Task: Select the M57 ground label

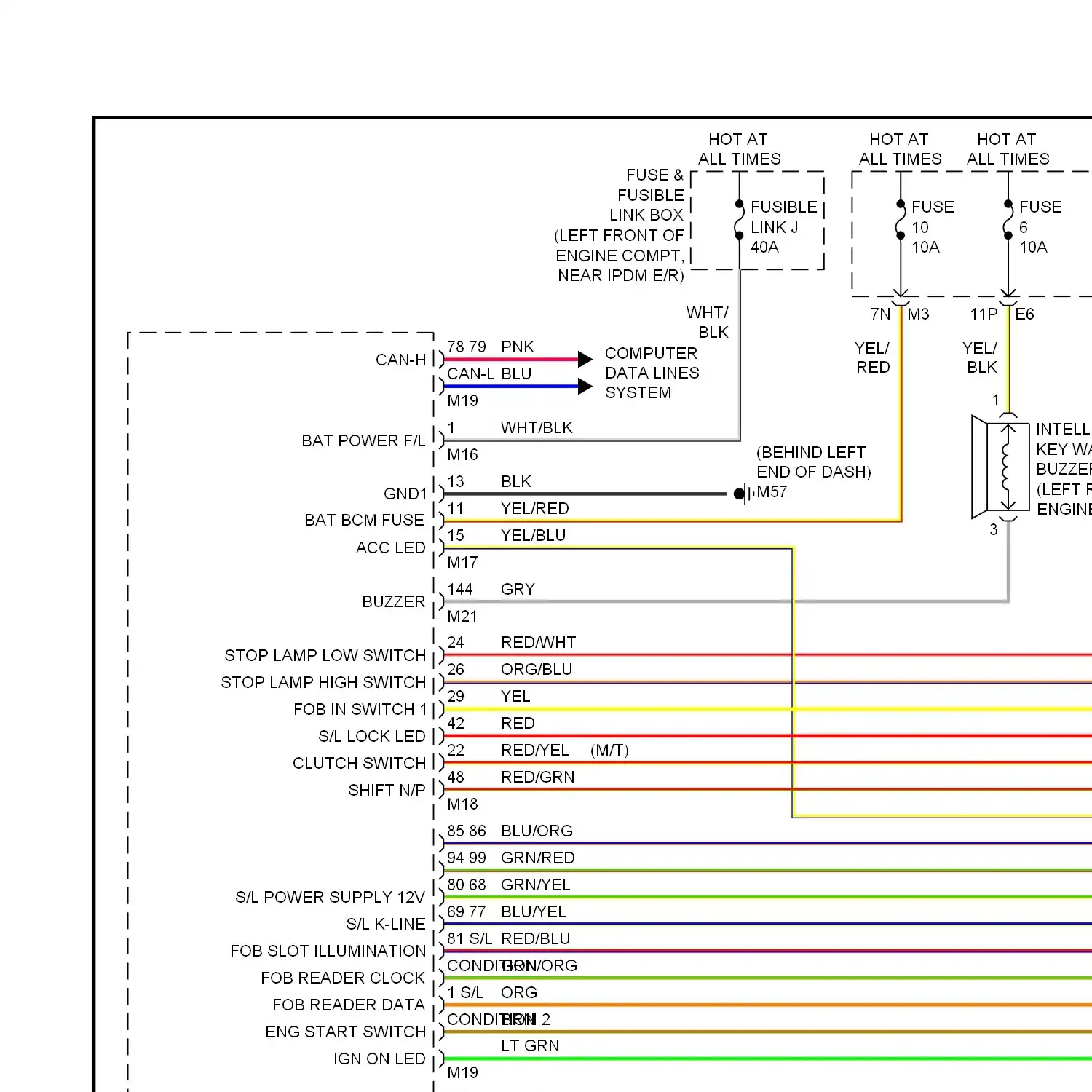Action: 772,492
